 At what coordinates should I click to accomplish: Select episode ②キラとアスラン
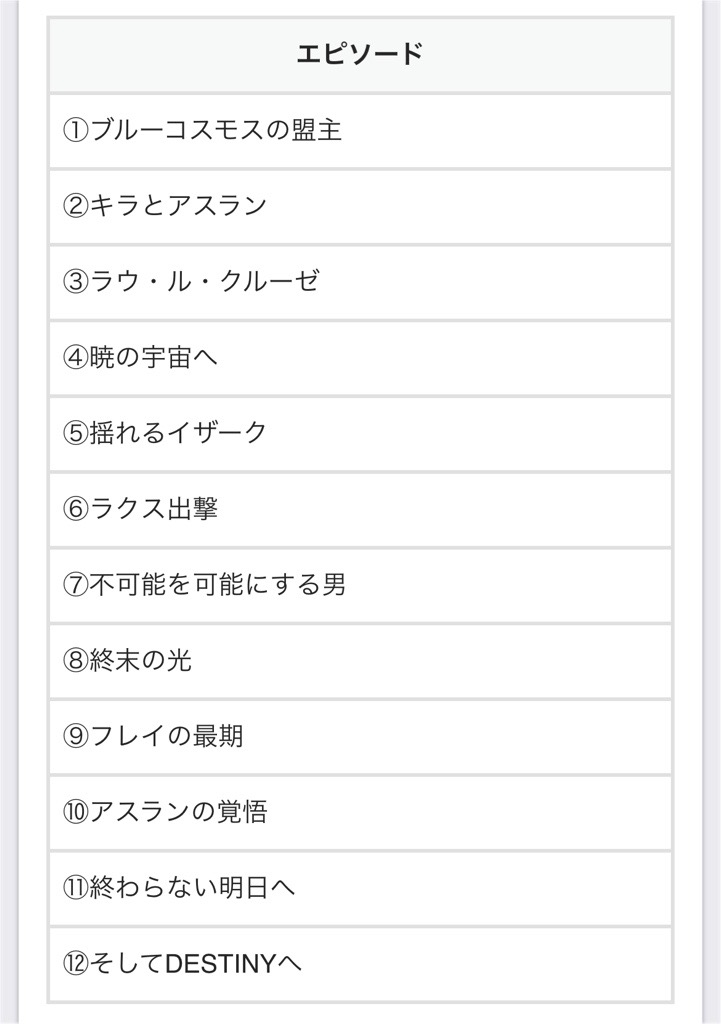(360, 206)
